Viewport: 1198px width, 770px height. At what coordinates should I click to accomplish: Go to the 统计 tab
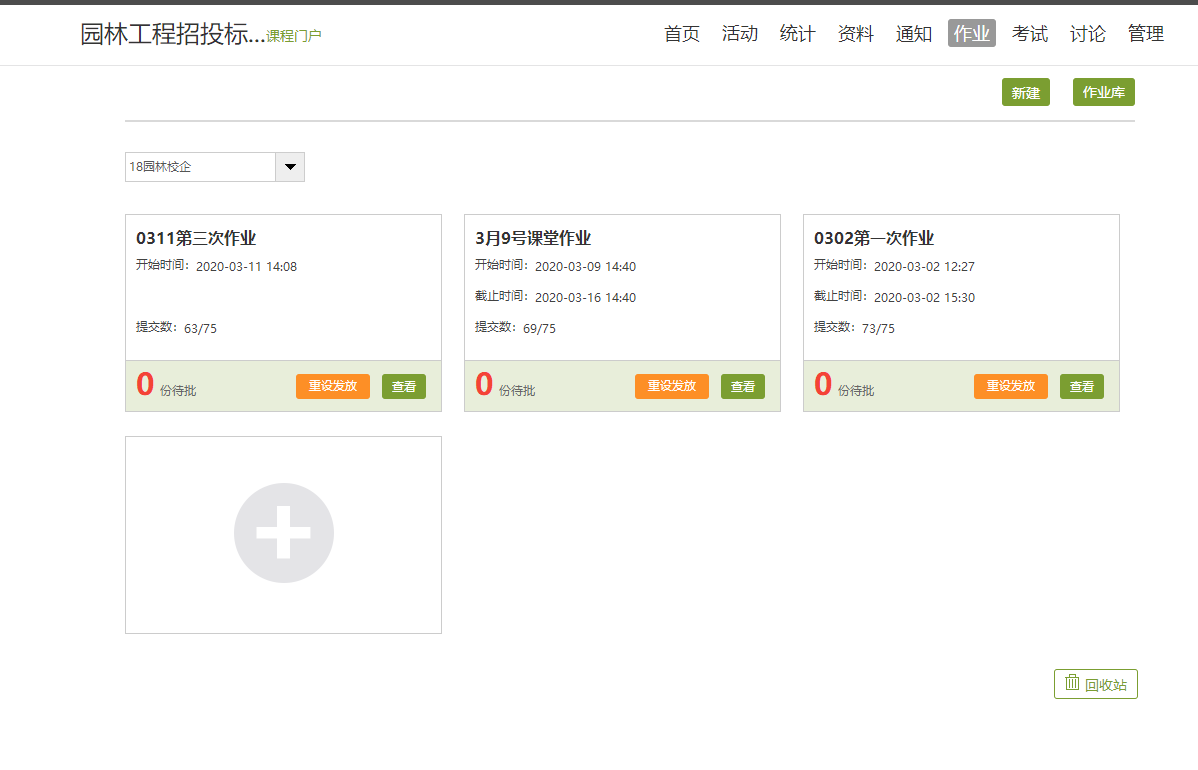(x=798, y=34)
